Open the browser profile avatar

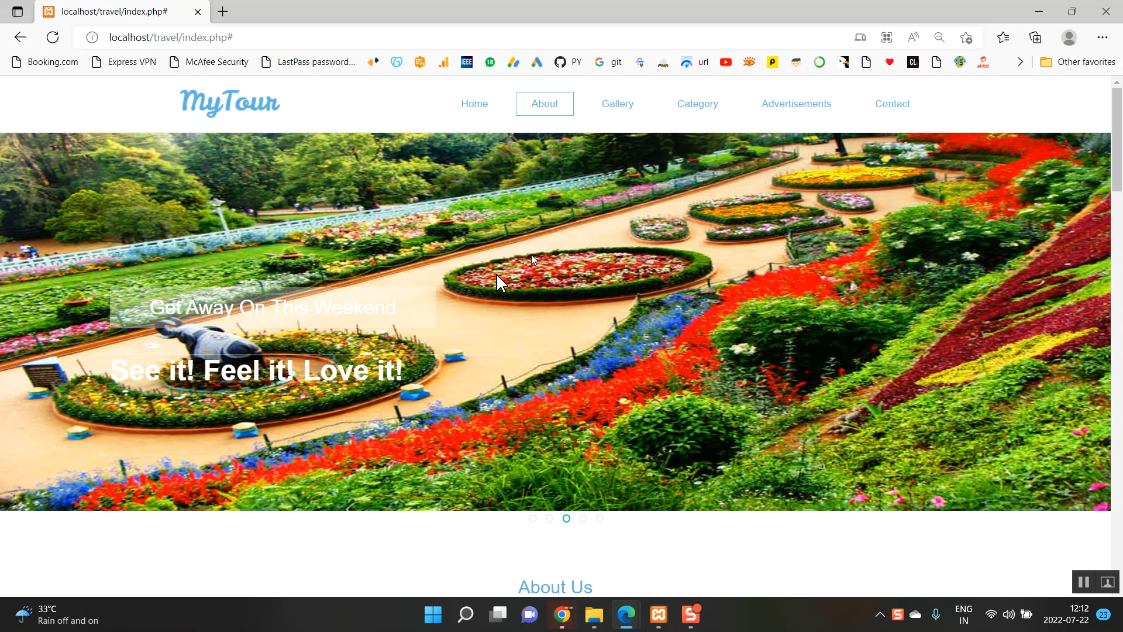coord(1069,37)
